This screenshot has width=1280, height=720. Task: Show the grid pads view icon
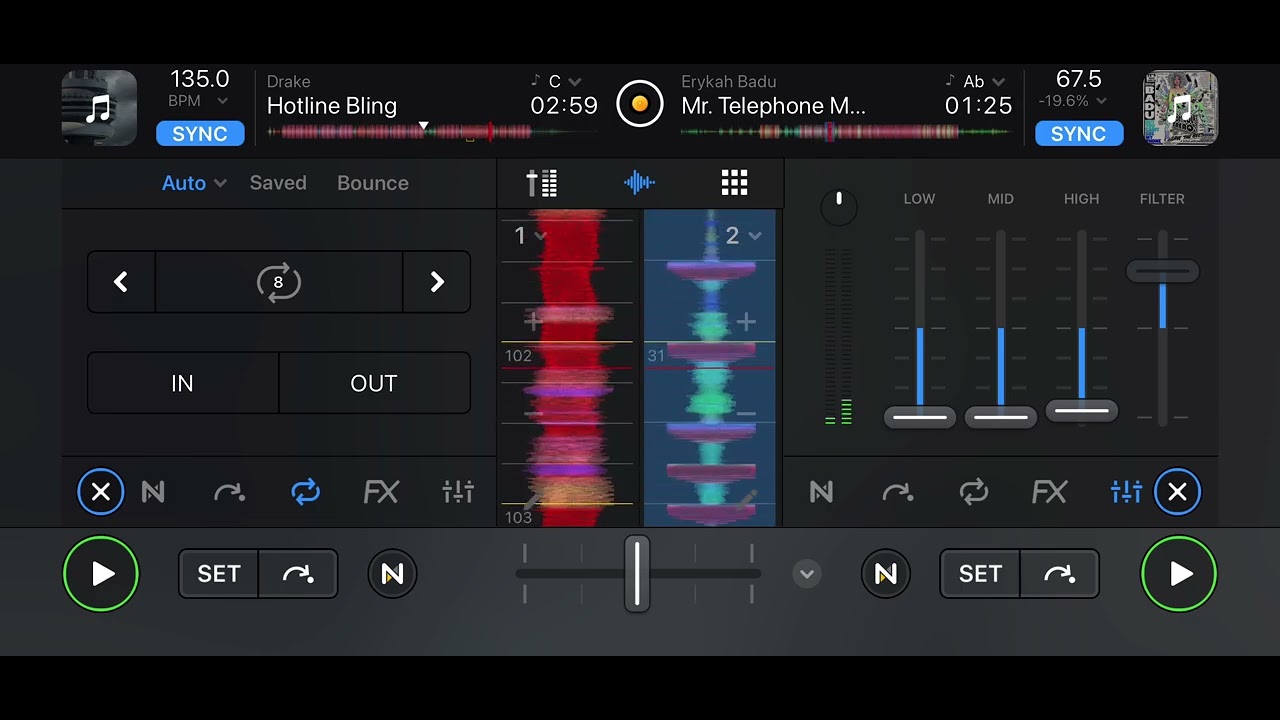pyautogui.click(x=735, y=183)
